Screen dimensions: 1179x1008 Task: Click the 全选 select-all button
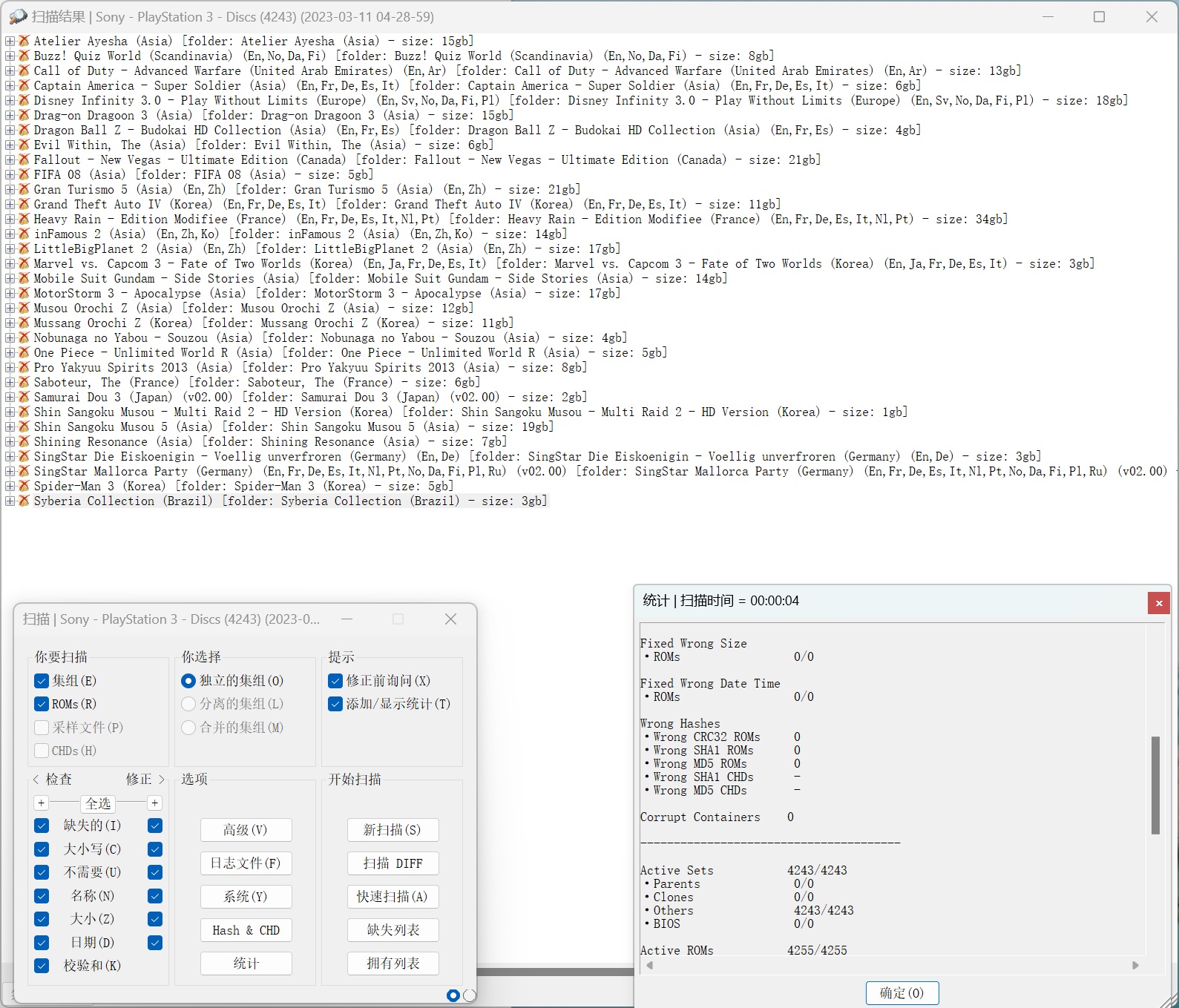pyautogui.click(x=98, y=803)
